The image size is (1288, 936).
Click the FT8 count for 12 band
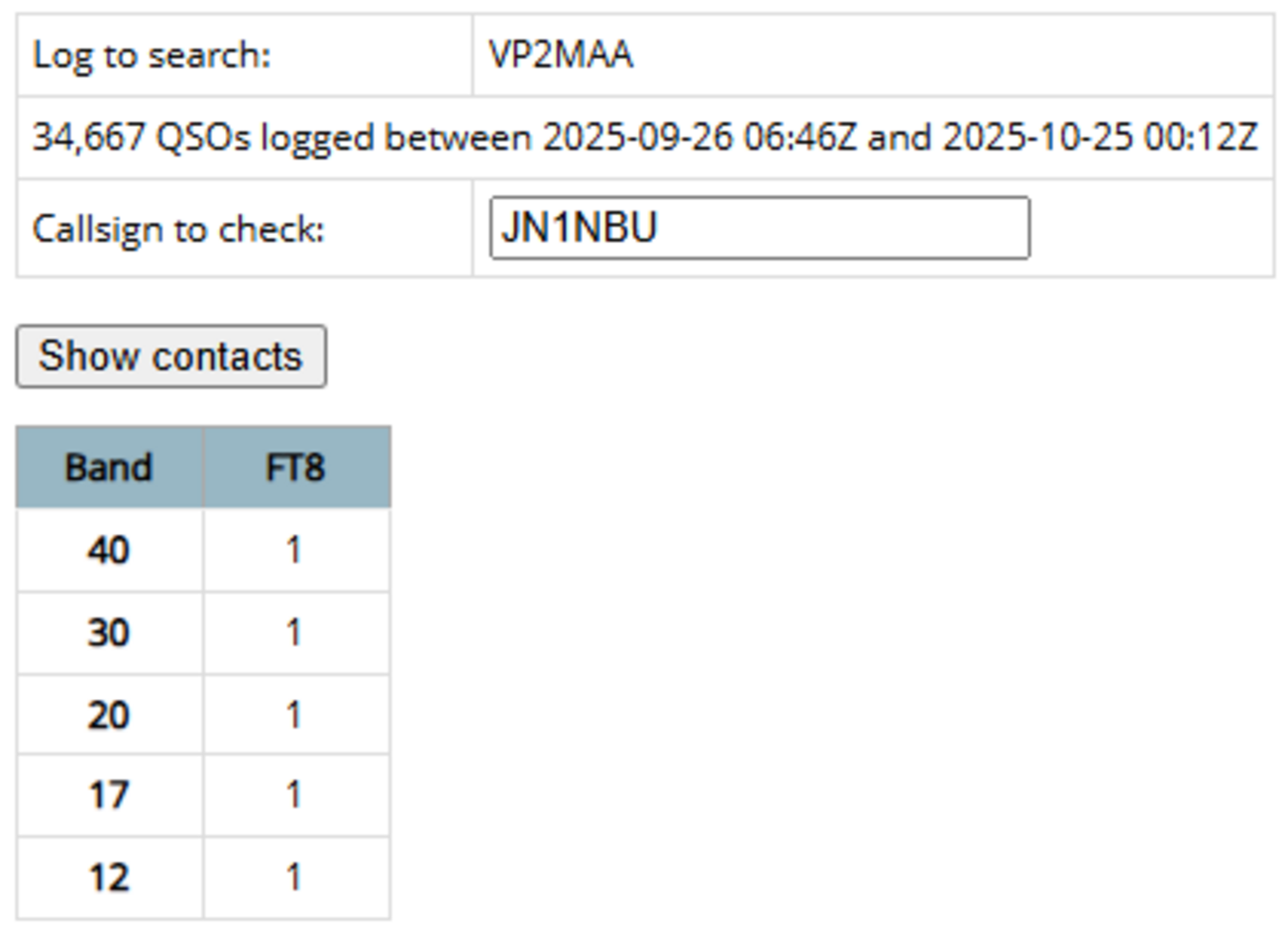click(x=294, y=877)
